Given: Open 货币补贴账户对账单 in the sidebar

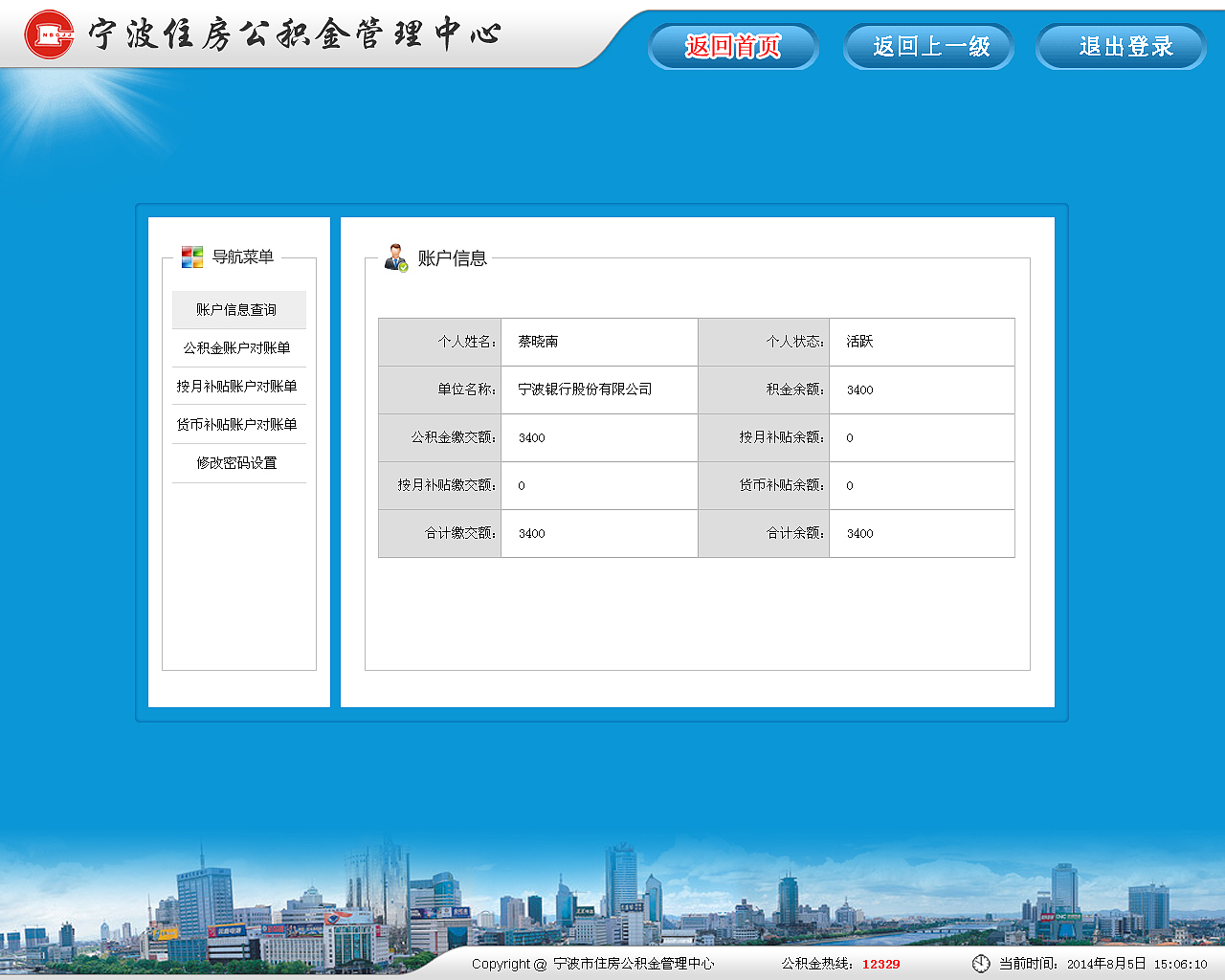Looking at the screenshot, I should 238,424.
